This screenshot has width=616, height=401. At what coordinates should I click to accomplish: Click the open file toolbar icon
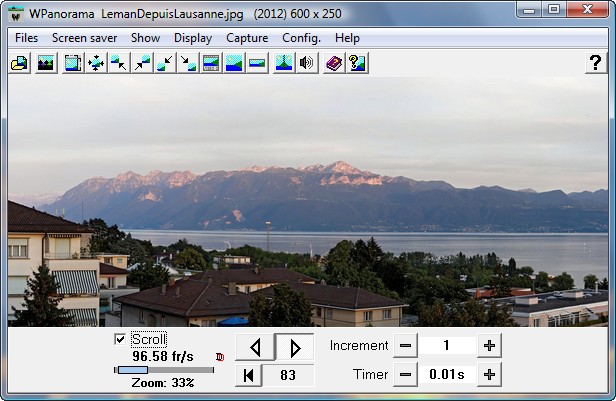pos(19,63)
